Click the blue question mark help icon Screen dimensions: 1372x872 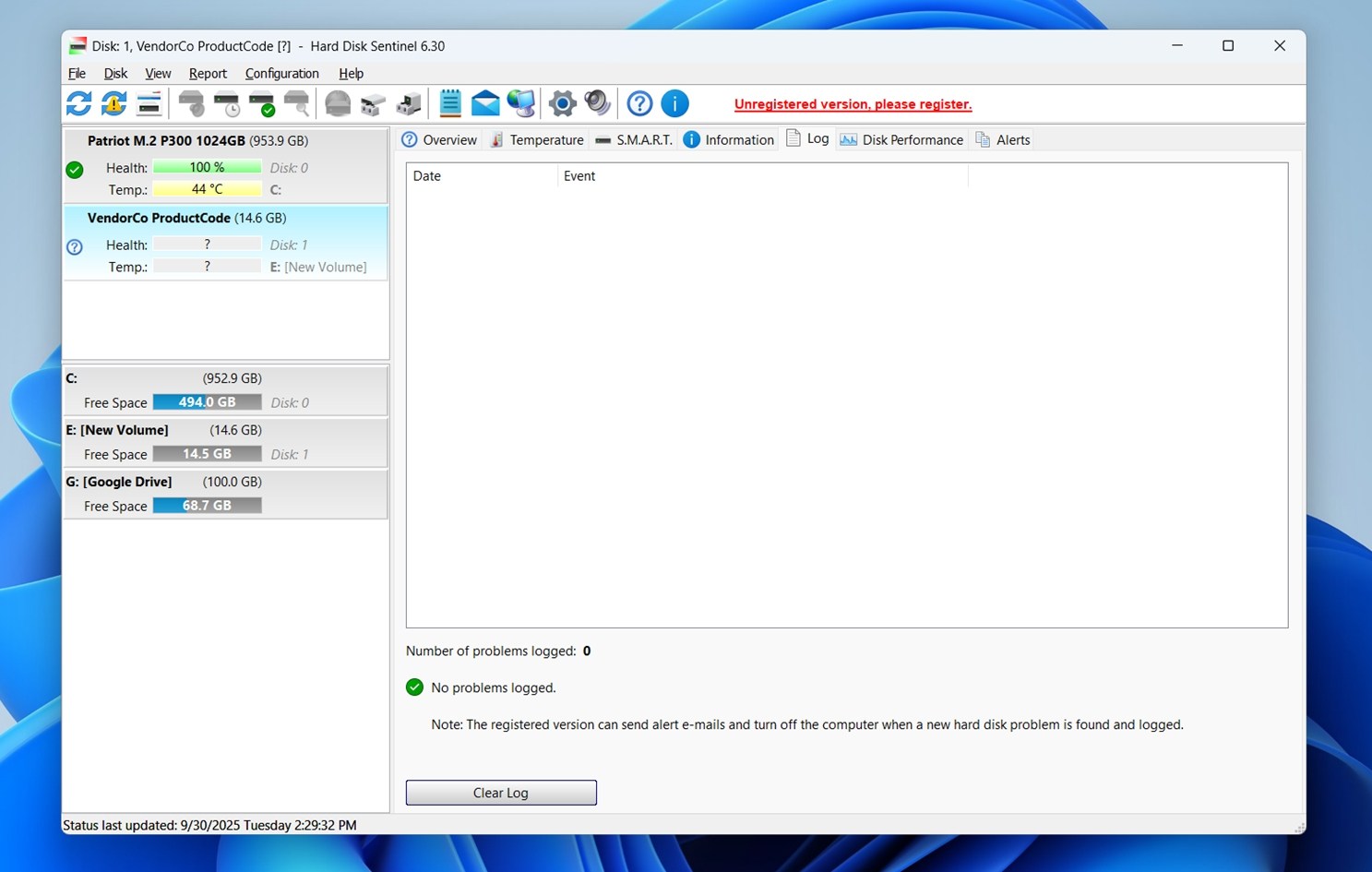click(x=639, y=103)
